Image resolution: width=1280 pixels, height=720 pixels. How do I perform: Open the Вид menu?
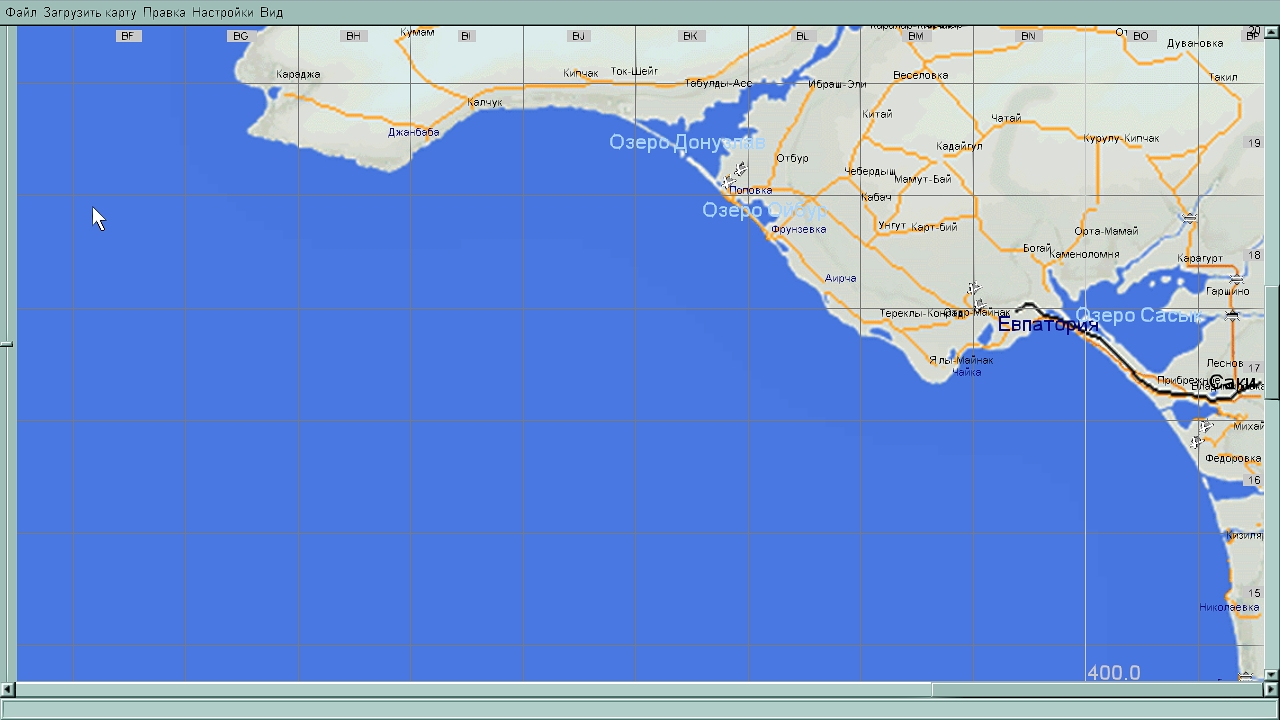pyautogui.click(x=272, y=13)
